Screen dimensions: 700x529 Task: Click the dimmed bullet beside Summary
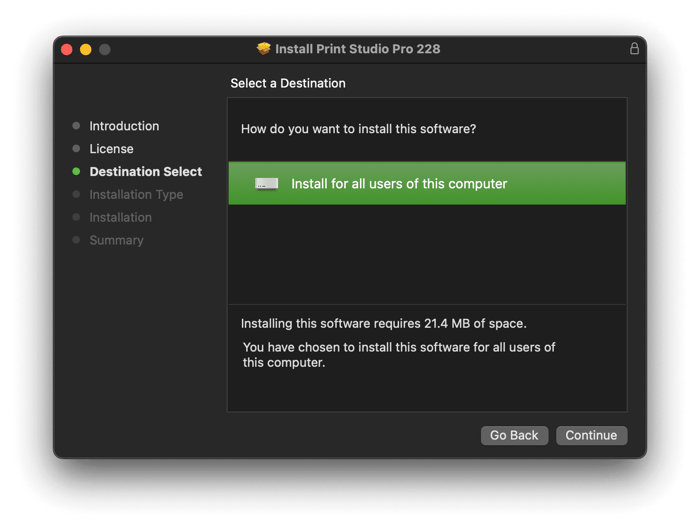(76, 240)
